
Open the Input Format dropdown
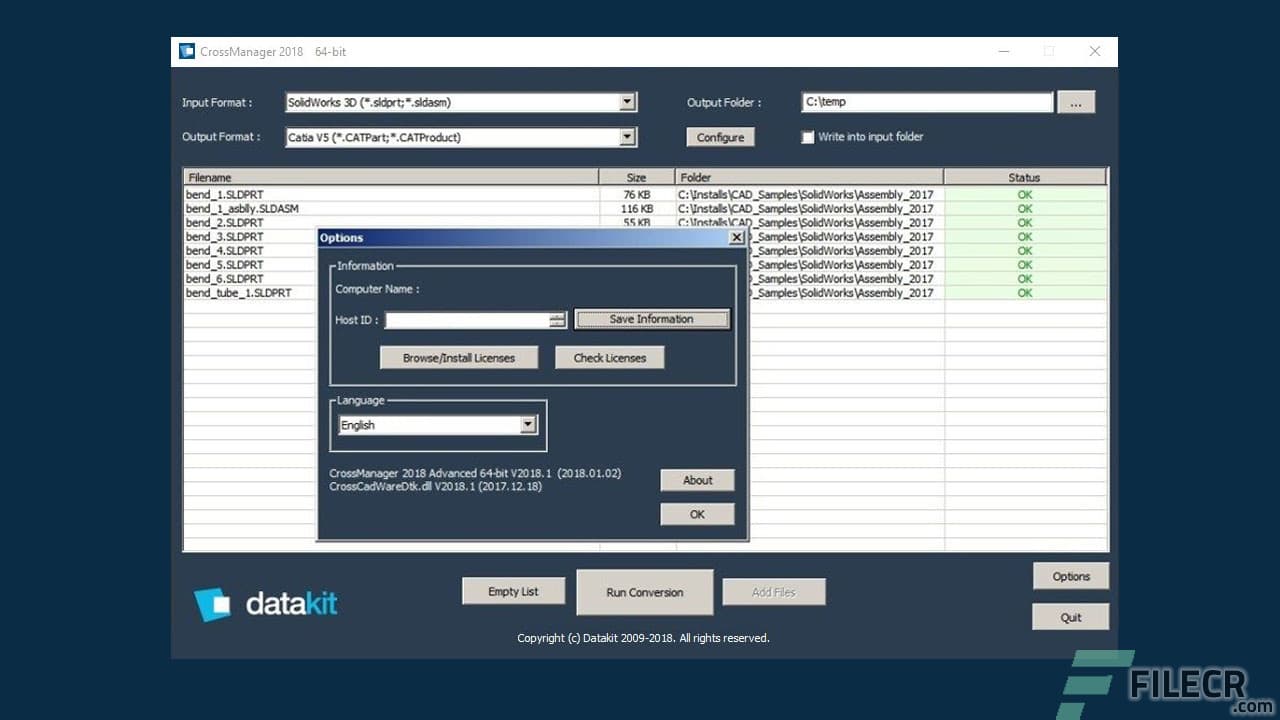(x=628, y=101)
